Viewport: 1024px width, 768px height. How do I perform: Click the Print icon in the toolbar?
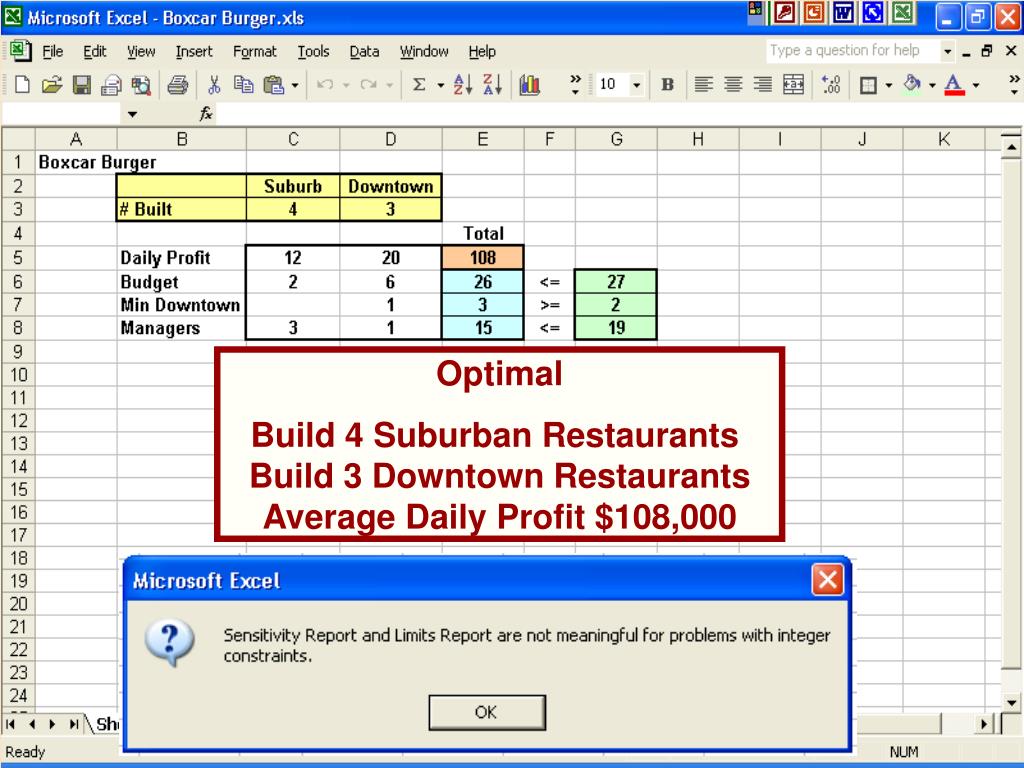pos(178,85)
